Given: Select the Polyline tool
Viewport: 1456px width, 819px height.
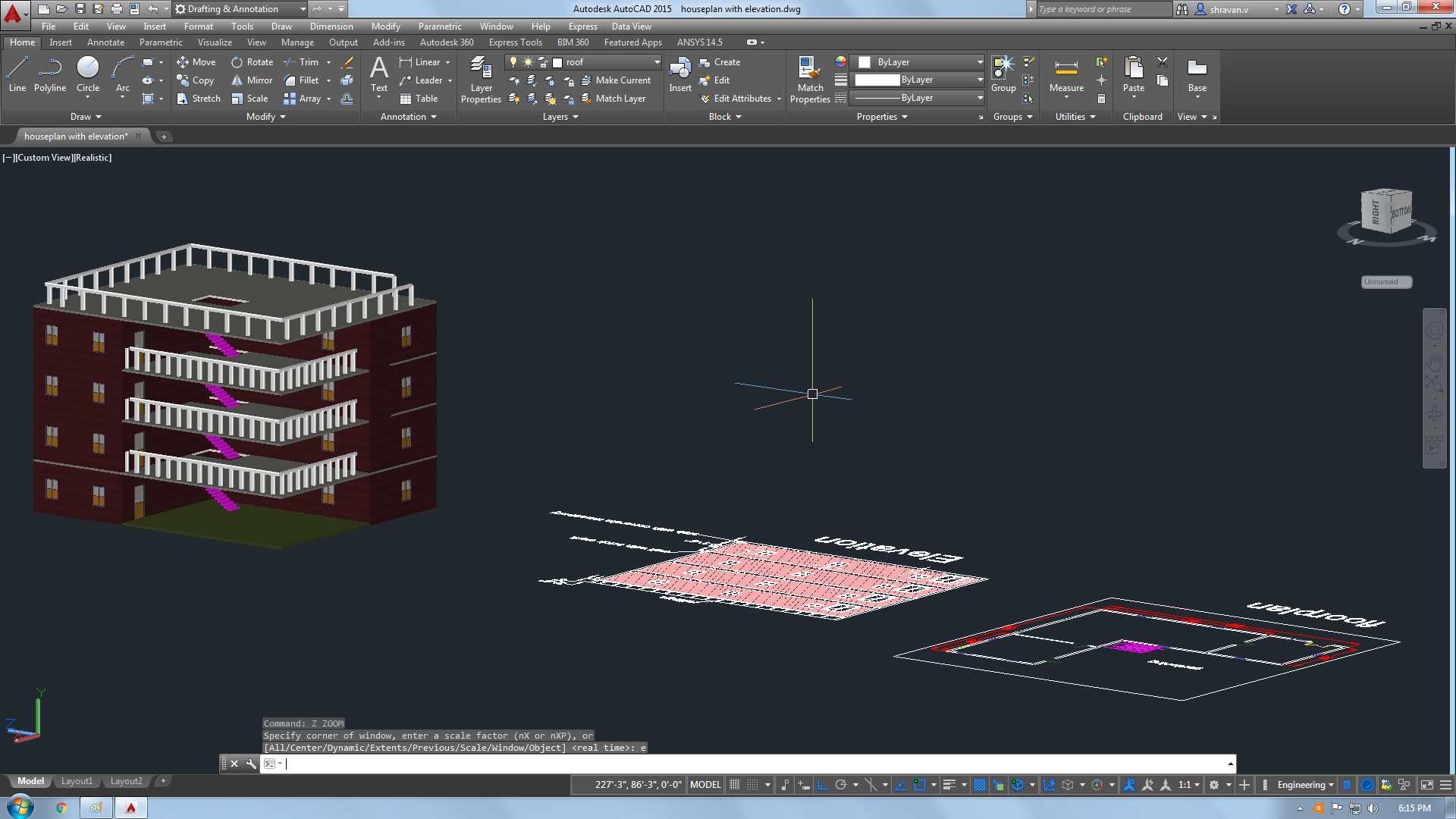Looking at the screenshot, I should point(50,75).
